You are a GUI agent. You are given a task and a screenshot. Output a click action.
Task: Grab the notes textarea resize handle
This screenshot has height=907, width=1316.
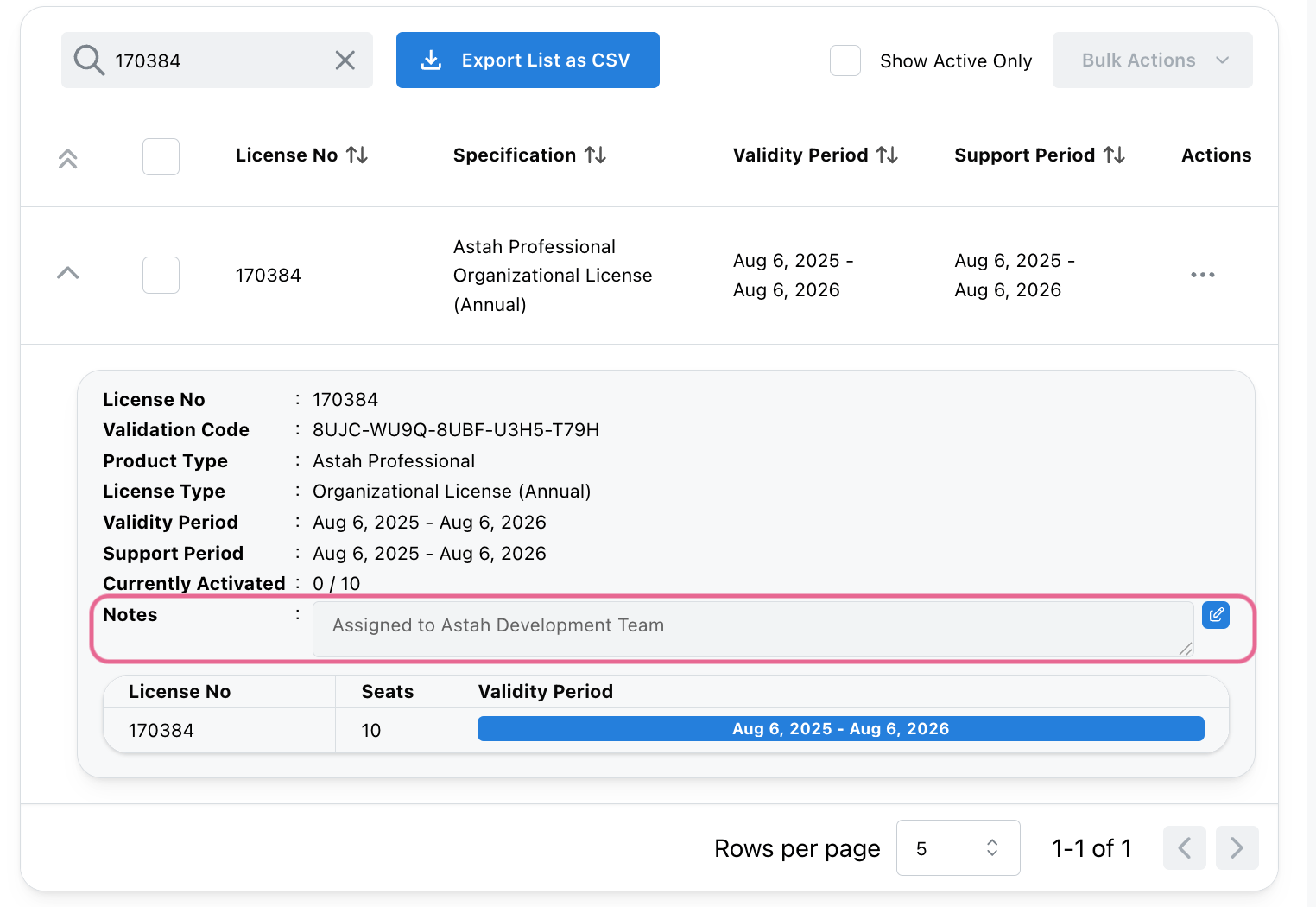(1186, 649)
